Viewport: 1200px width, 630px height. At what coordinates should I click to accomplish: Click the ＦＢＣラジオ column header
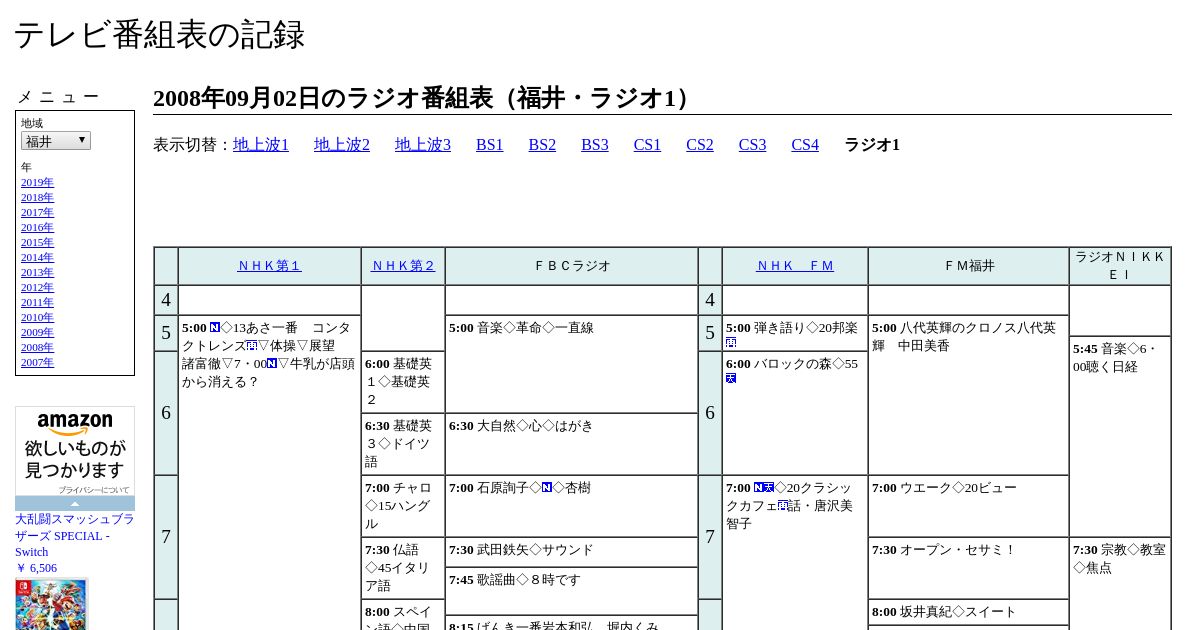571,266
